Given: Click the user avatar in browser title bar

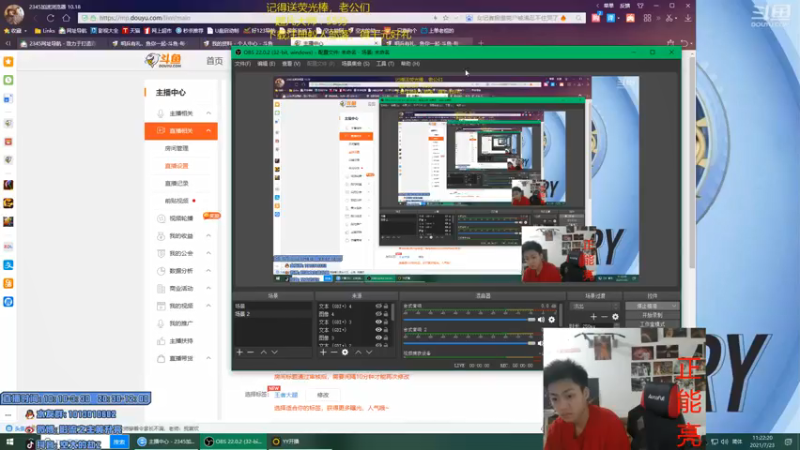Looking at the screenshot, I should (14, 14).
